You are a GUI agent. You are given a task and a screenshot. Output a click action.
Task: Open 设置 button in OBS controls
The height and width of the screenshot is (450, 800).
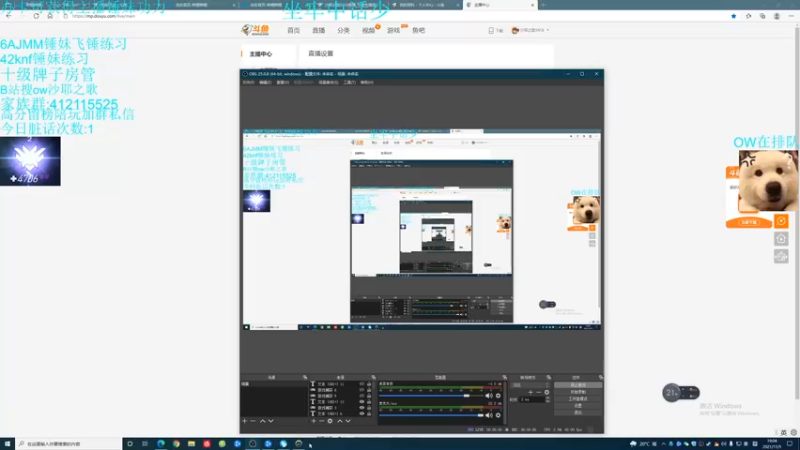[578, 406]
